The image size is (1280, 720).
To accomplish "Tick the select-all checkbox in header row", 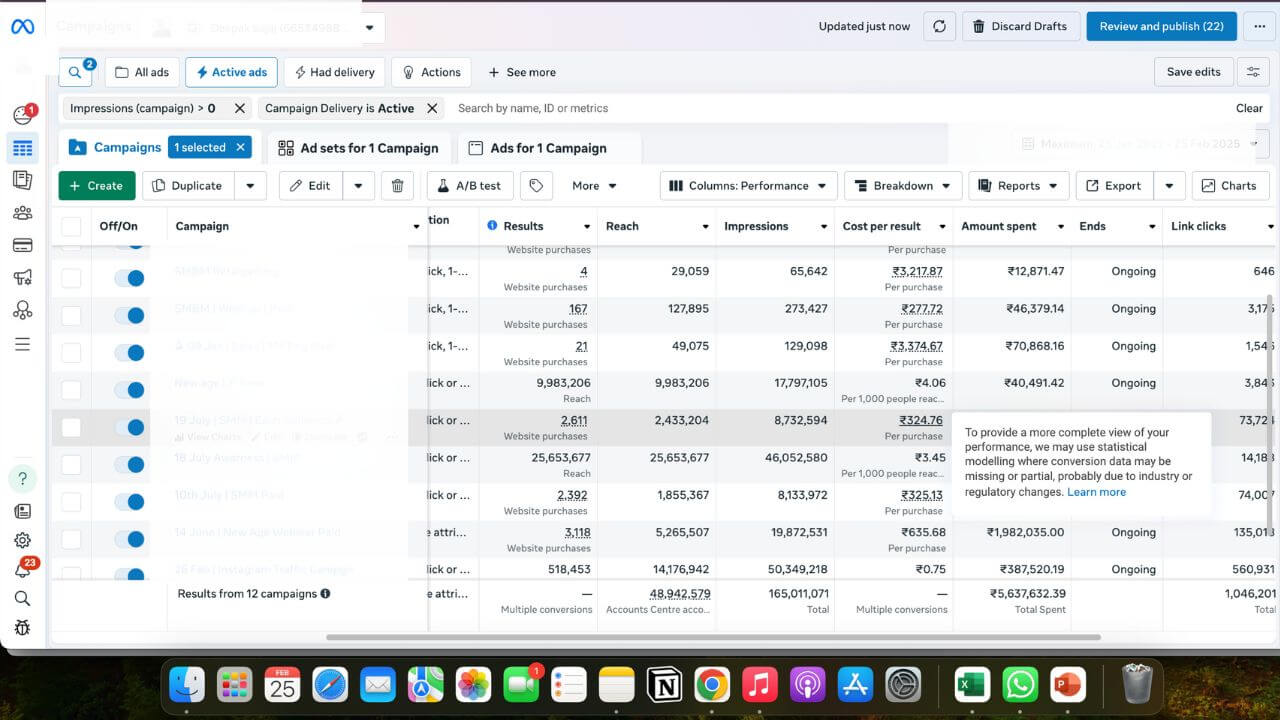I will pyautogui.click(x=71, y=227).
